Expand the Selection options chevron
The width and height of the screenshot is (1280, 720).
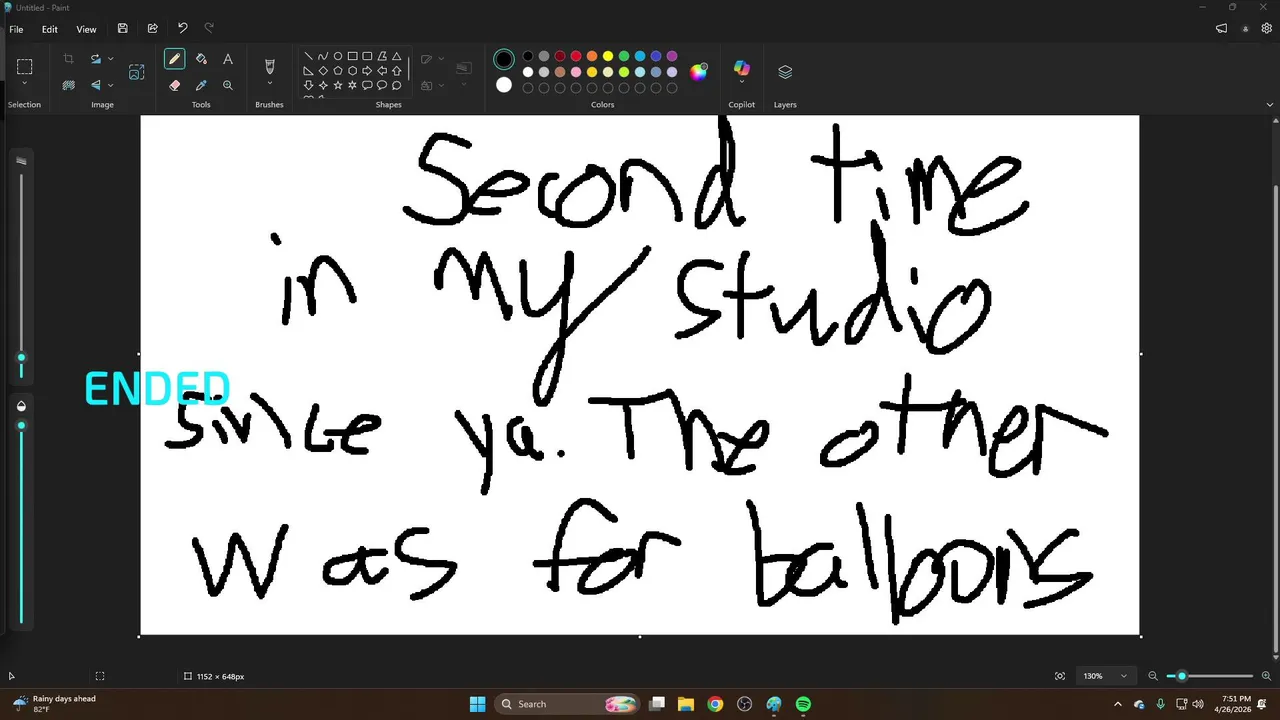coord(25,84)
